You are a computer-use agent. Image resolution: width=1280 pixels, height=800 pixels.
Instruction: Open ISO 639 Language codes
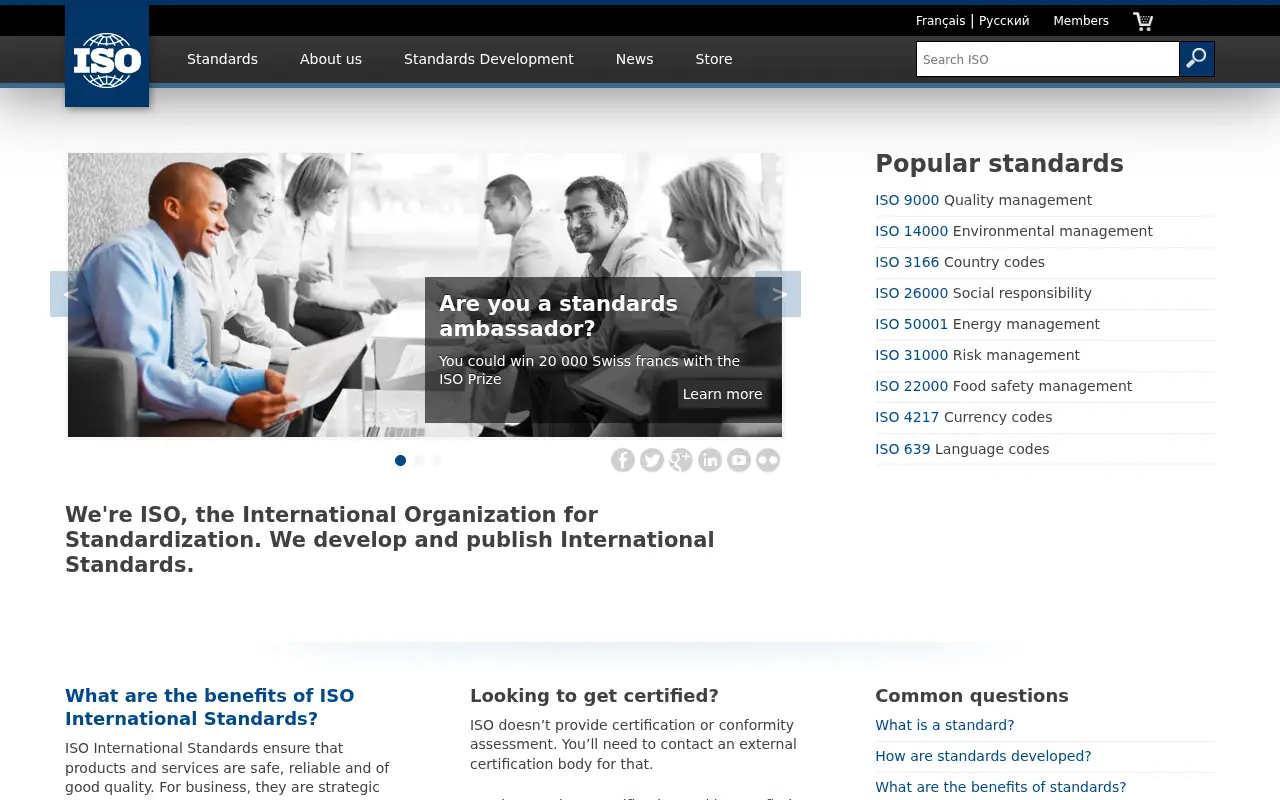tap(962, 449)
